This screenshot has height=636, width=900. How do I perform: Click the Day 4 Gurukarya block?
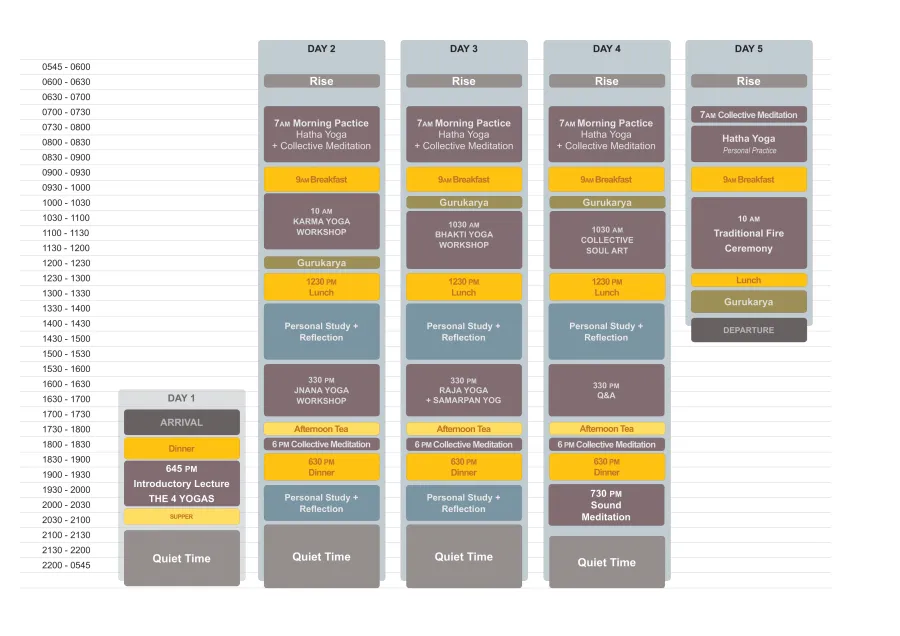click(607, 203)
